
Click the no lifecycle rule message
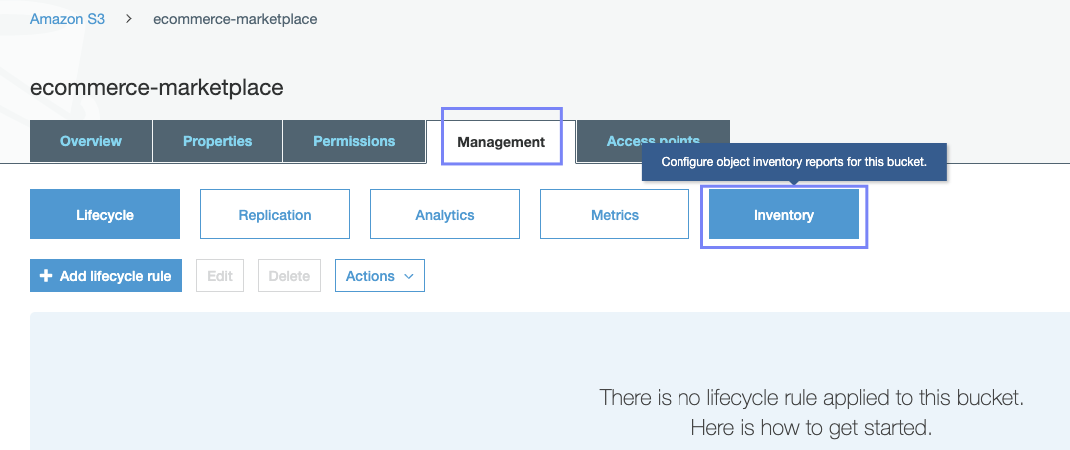click(811, 398)
